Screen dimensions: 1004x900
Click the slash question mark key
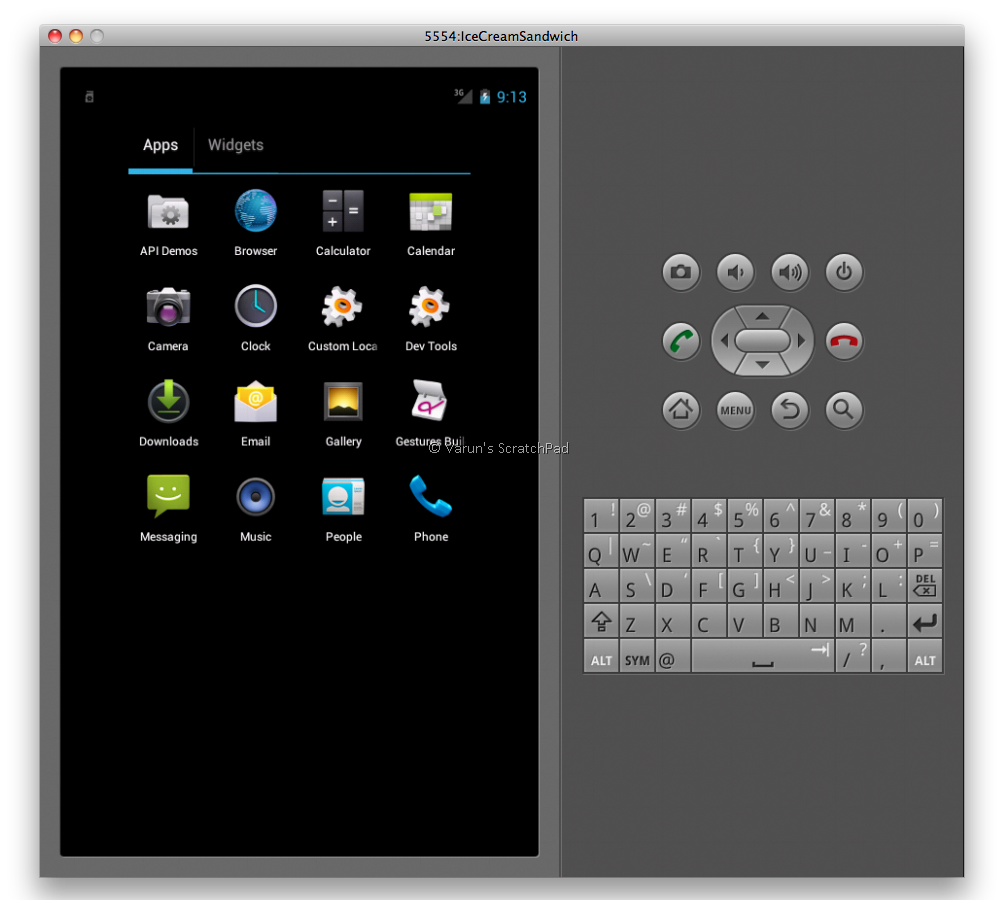click(853, 656)
